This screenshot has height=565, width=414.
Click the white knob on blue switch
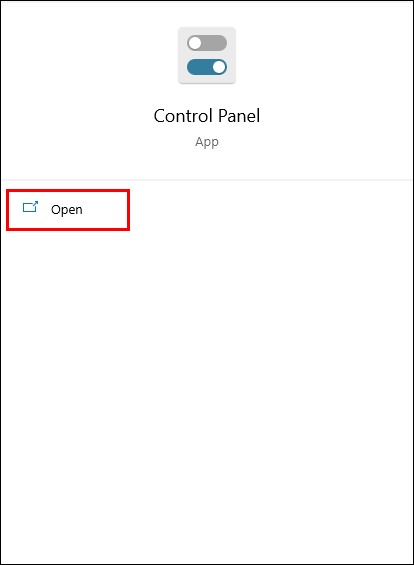(219, 67)
